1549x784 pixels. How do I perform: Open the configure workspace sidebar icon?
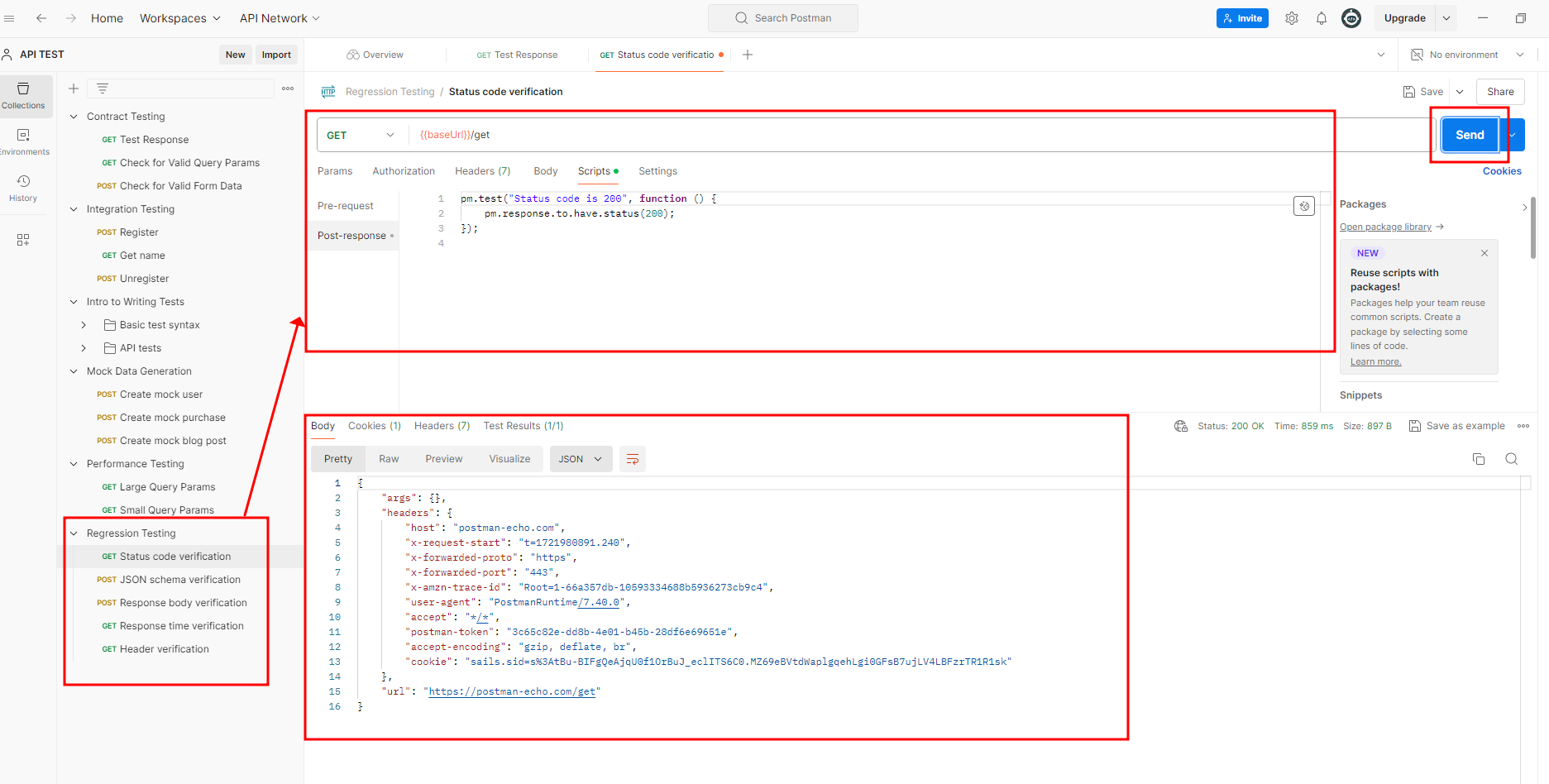coord(23,240)
